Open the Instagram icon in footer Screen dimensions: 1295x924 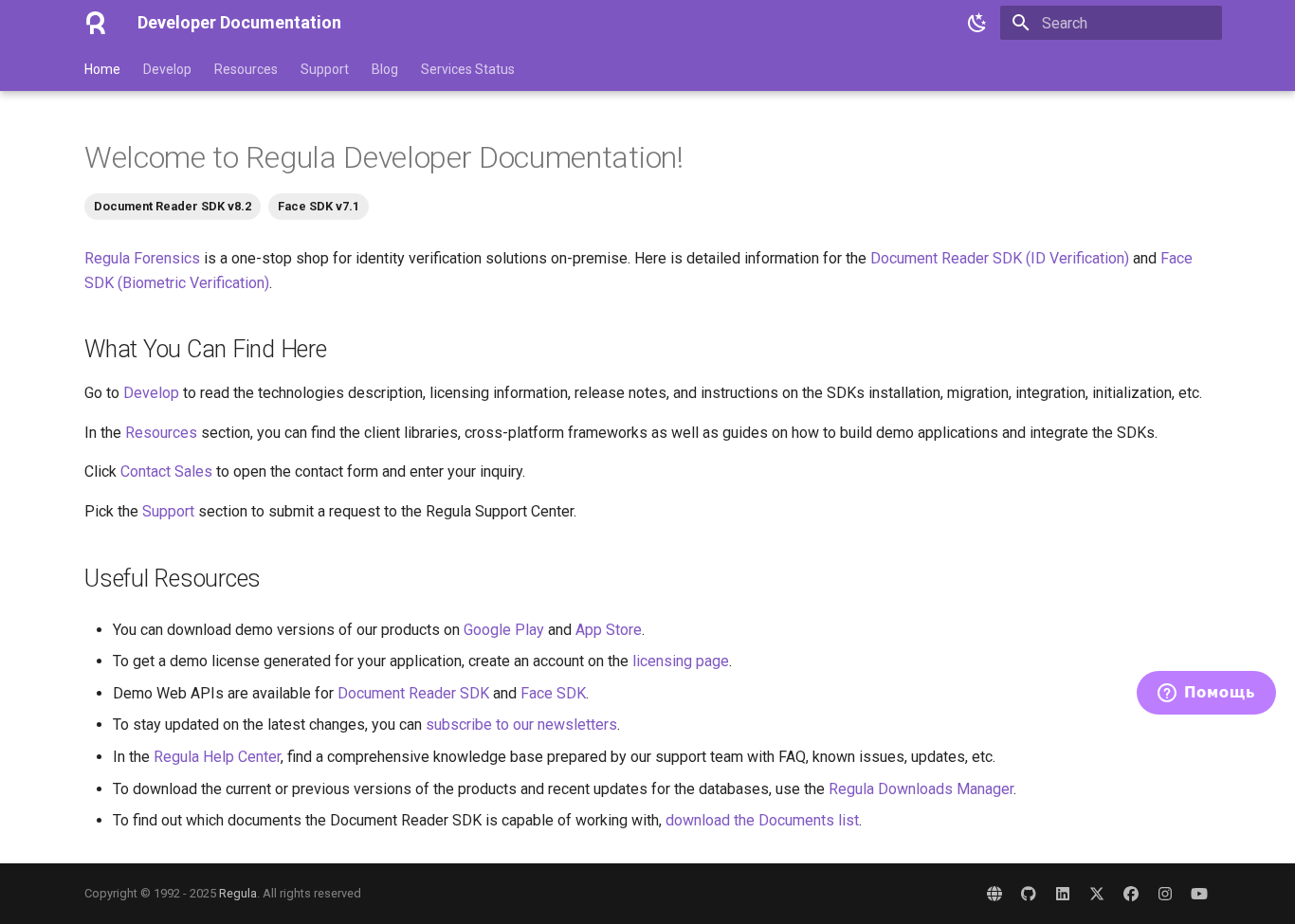[1165, 894]
